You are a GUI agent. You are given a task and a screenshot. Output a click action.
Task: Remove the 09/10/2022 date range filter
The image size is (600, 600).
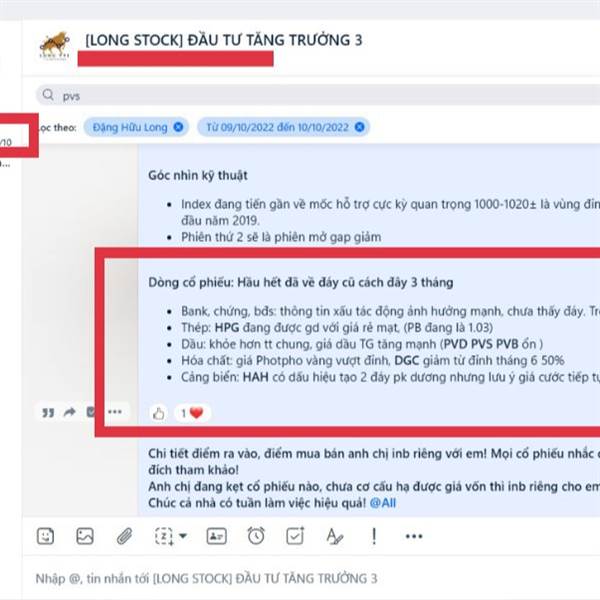(x=360, y=127)
